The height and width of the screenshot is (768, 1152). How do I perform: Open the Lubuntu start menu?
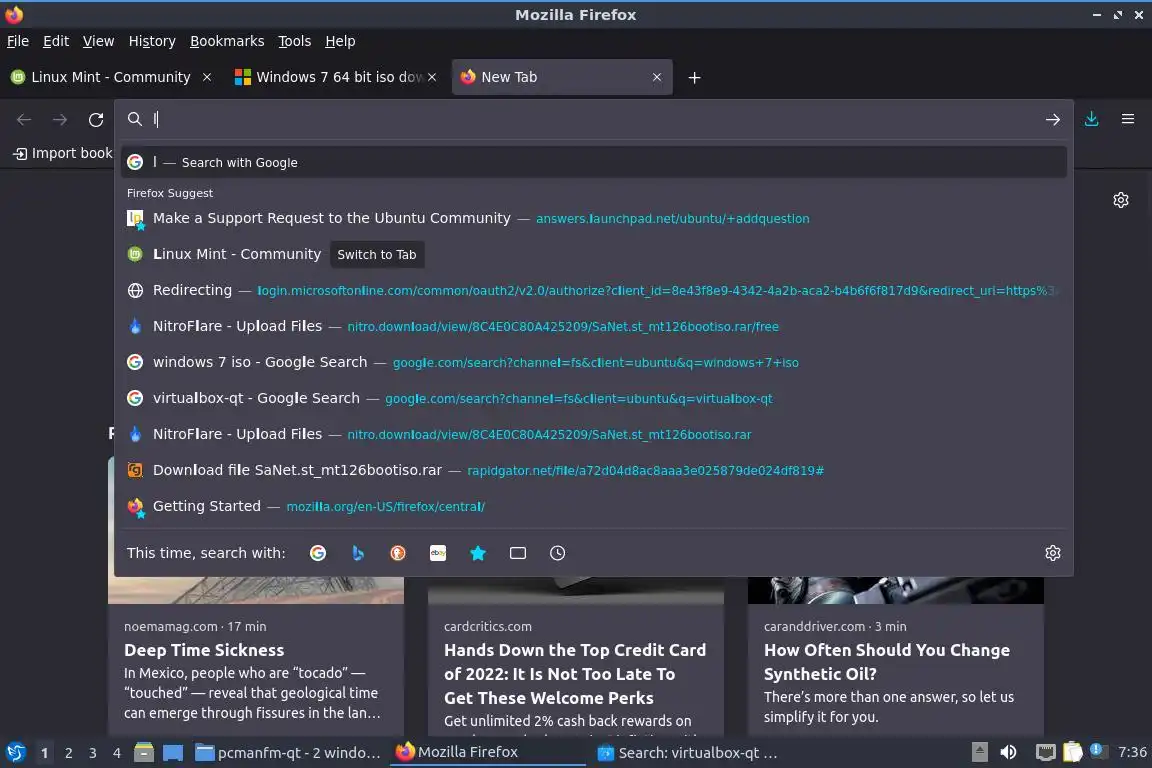(x=16, y=753)
